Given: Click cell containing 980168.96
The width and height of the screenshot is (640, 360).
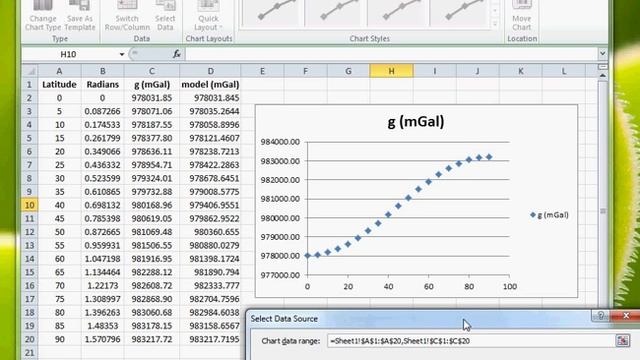Looking at the screenshot, I should pyautogui.click(x=151, y=205).
